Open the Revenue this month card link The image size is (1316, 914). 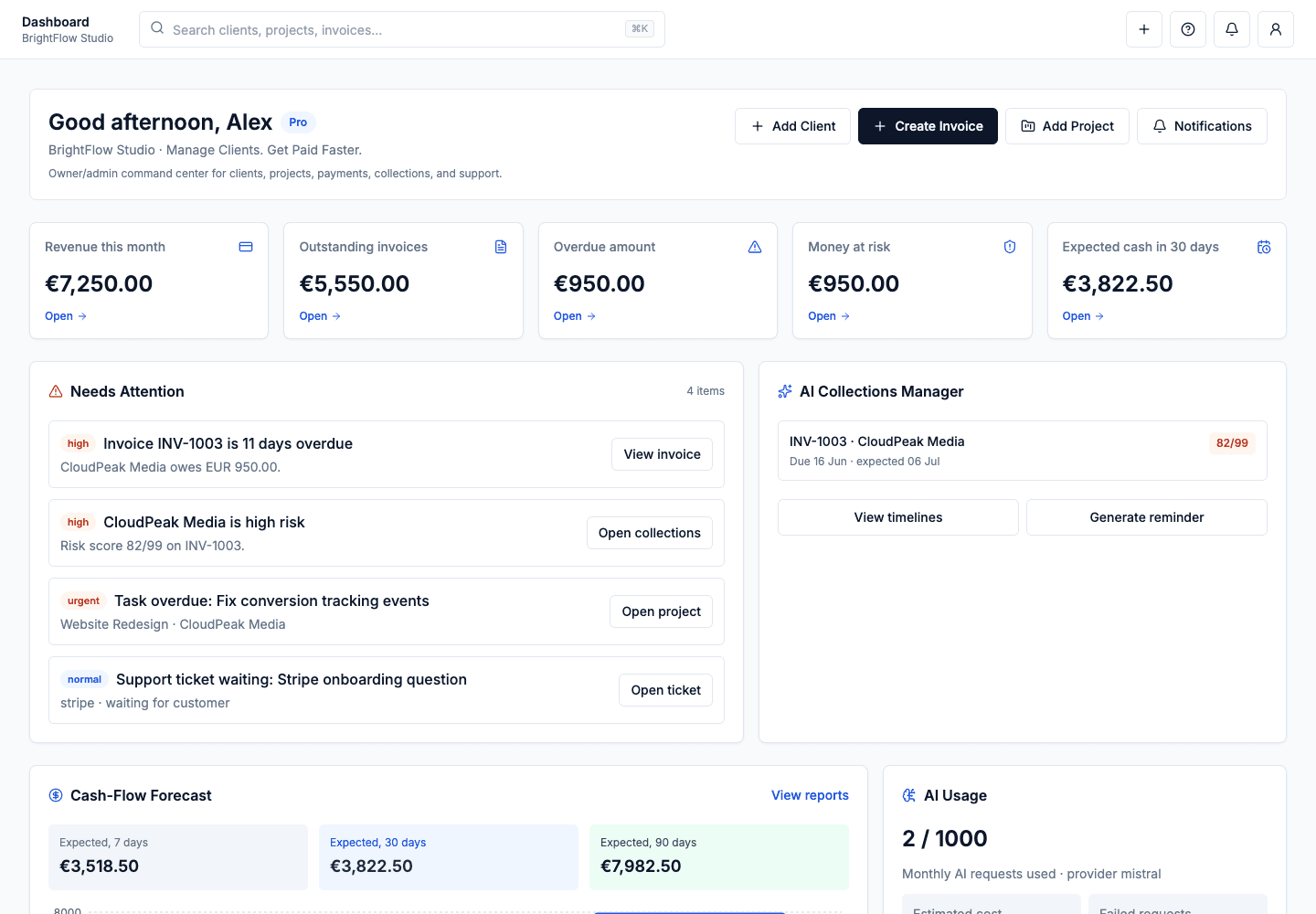[66, 316]
